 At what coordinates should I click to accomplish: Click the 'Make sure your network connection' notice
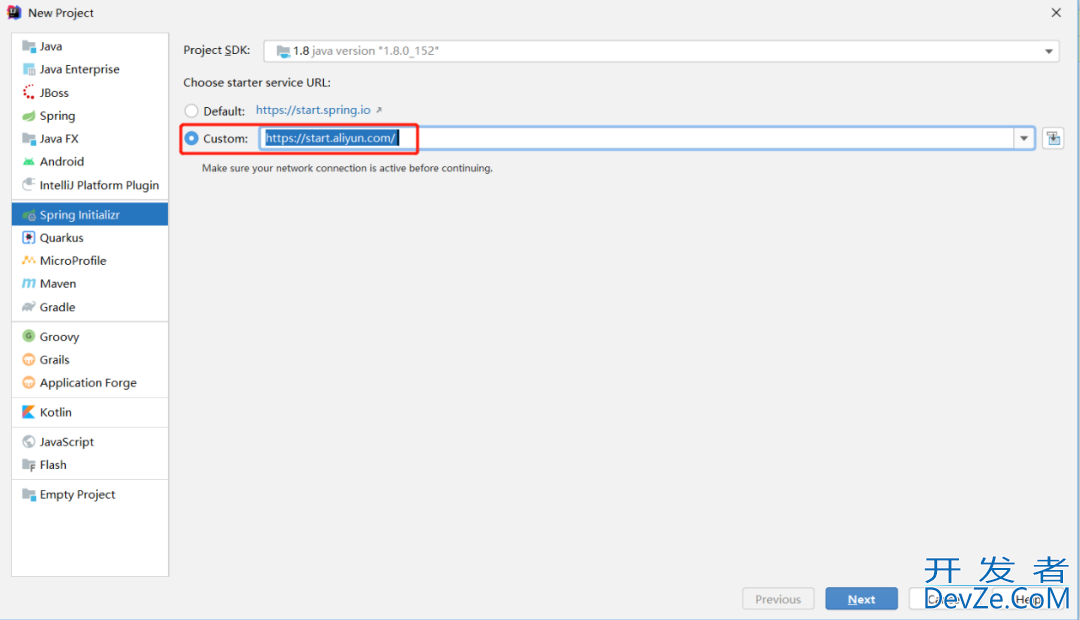[x=347, y=168]
